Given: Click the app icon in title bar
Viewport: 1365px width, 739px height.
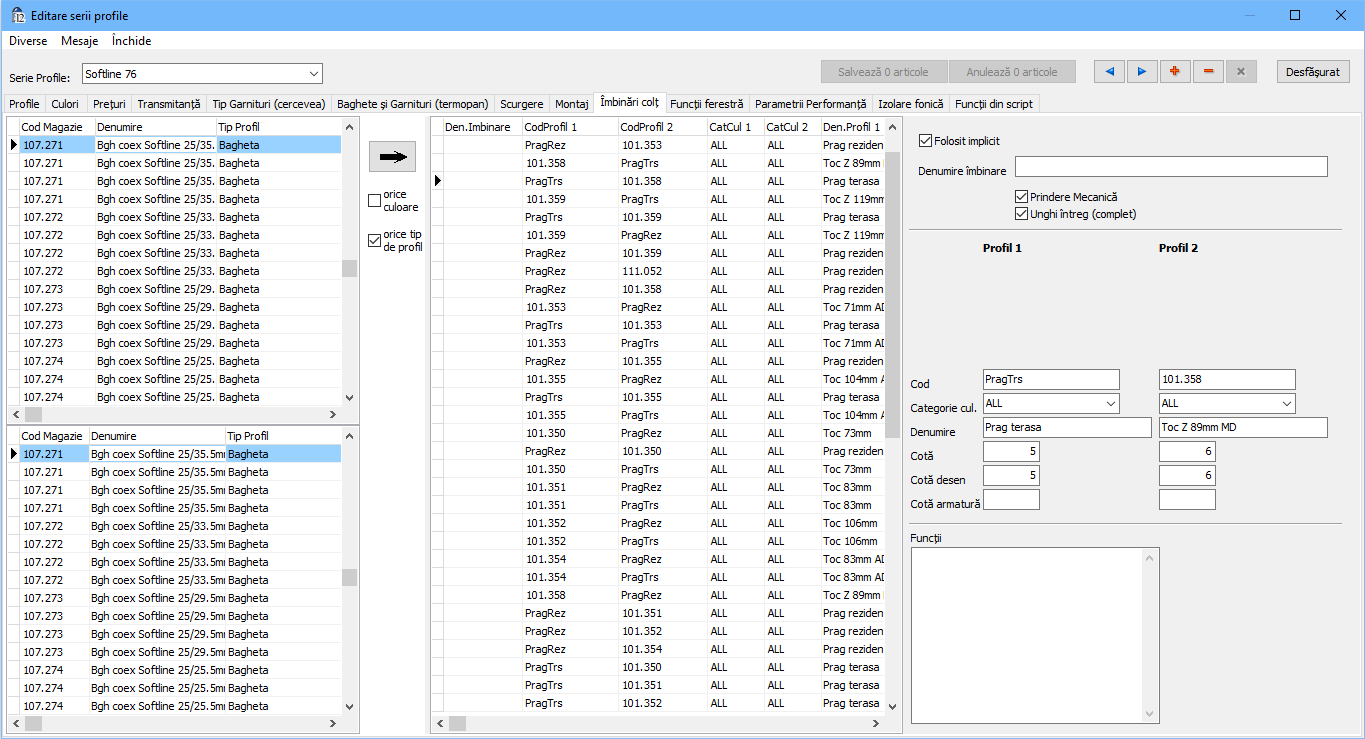Looking at the screenshot, I should [x=17, y=15].
